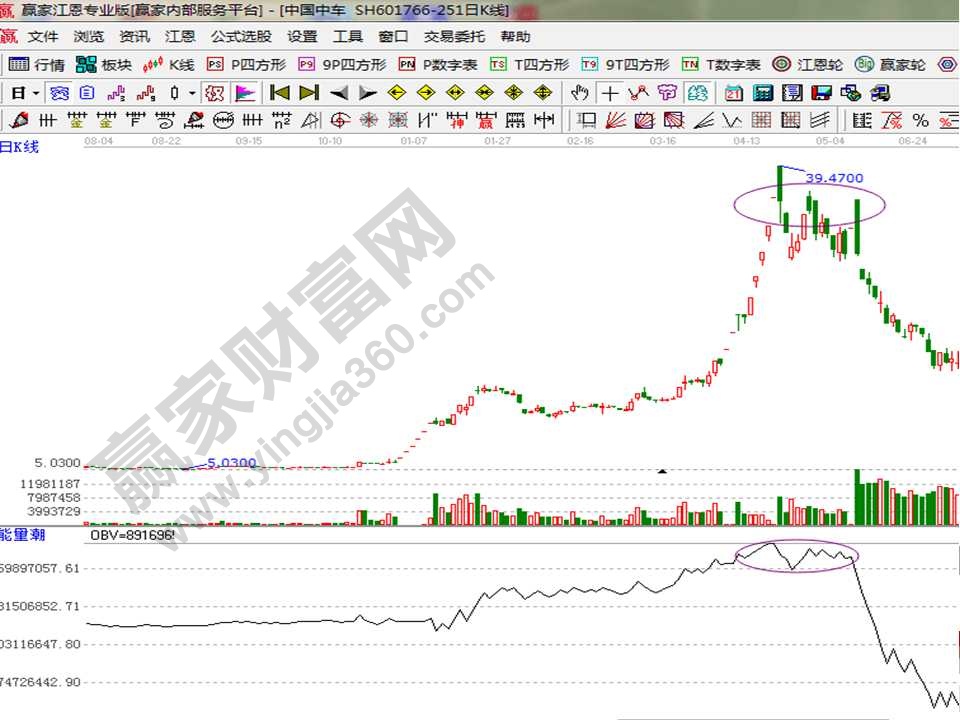This screenshot has height=720, width=960.
Task: Select the percent sign drawing tool
Action: 920,121
